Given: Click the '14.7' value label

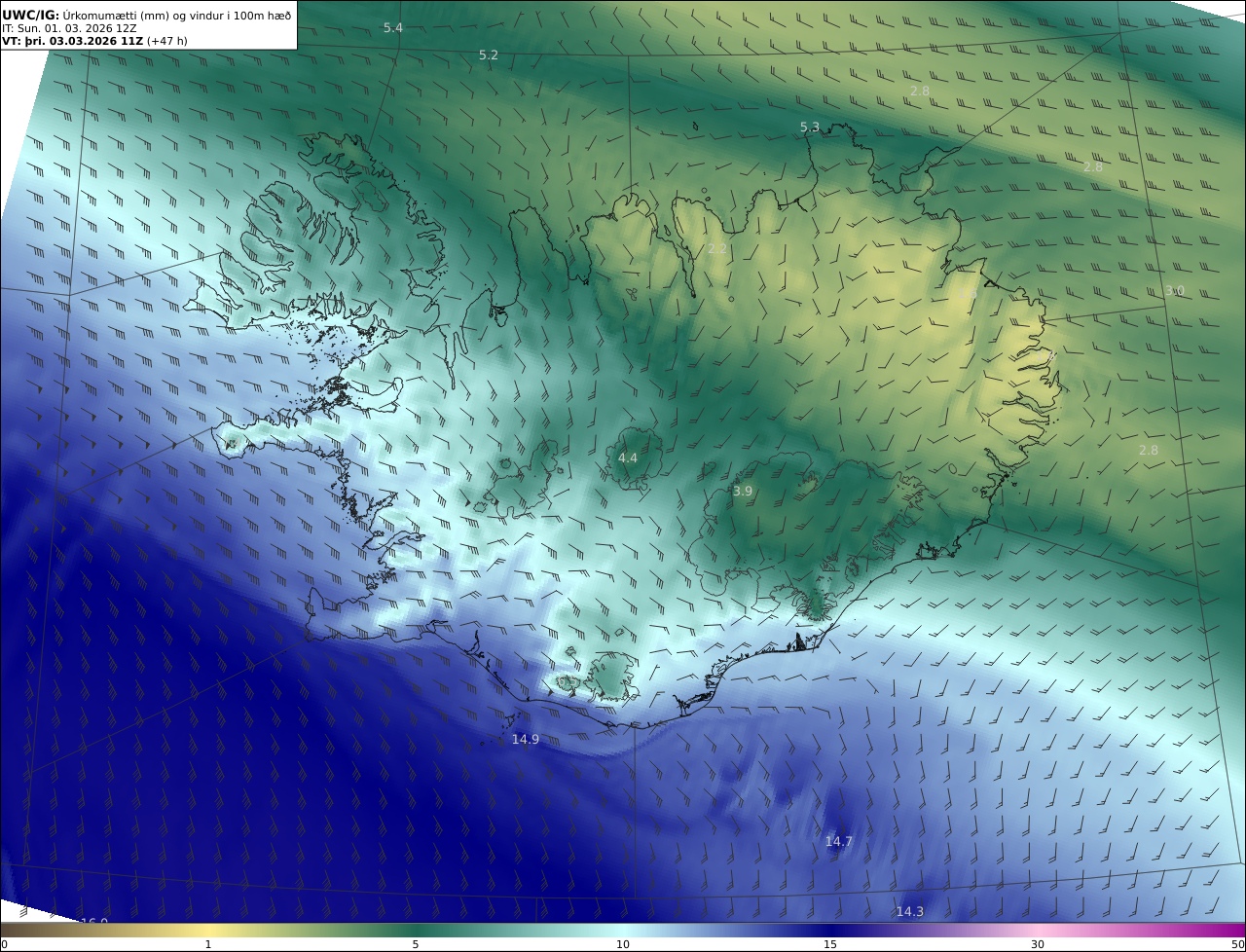Looking at the screenshot, I should [x=839, y=842].
